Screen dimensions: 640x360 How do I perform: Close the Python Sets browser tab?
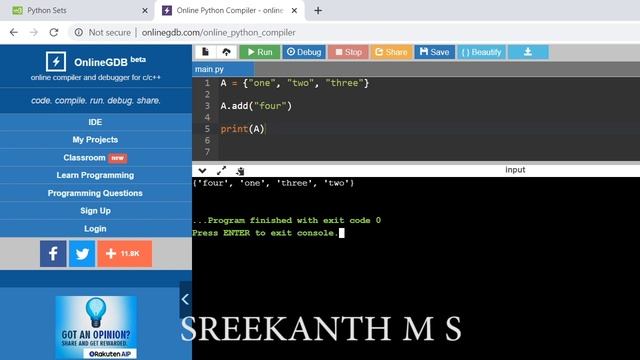pyautogui.click(x=145, y=11)
